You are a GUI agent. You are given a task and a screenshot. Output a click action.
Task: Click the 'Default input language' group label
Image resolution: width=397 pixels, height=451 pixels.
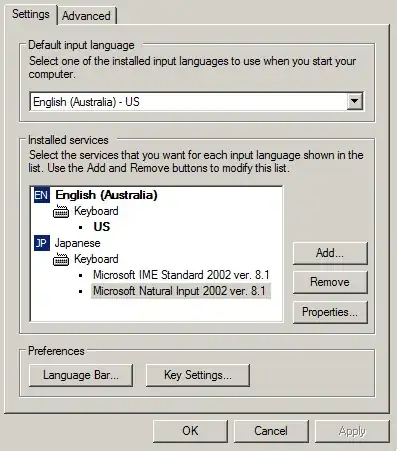point(81,45)
